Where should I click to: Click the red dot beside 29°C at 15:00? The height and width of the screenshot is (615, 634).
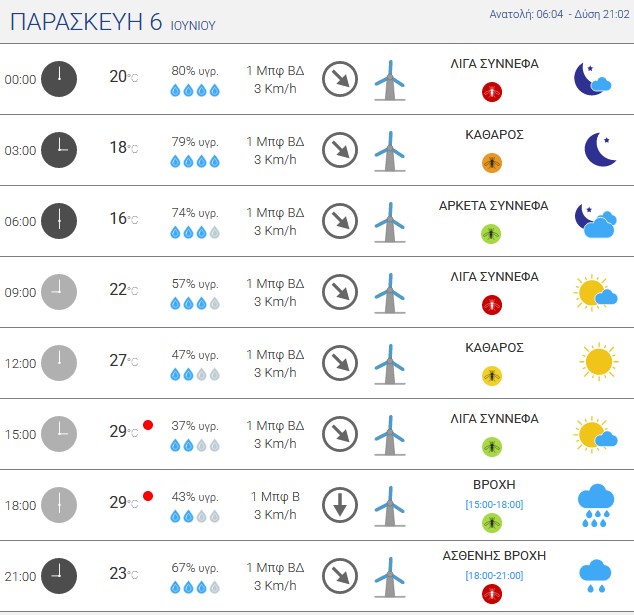click(x=148, y=425)
